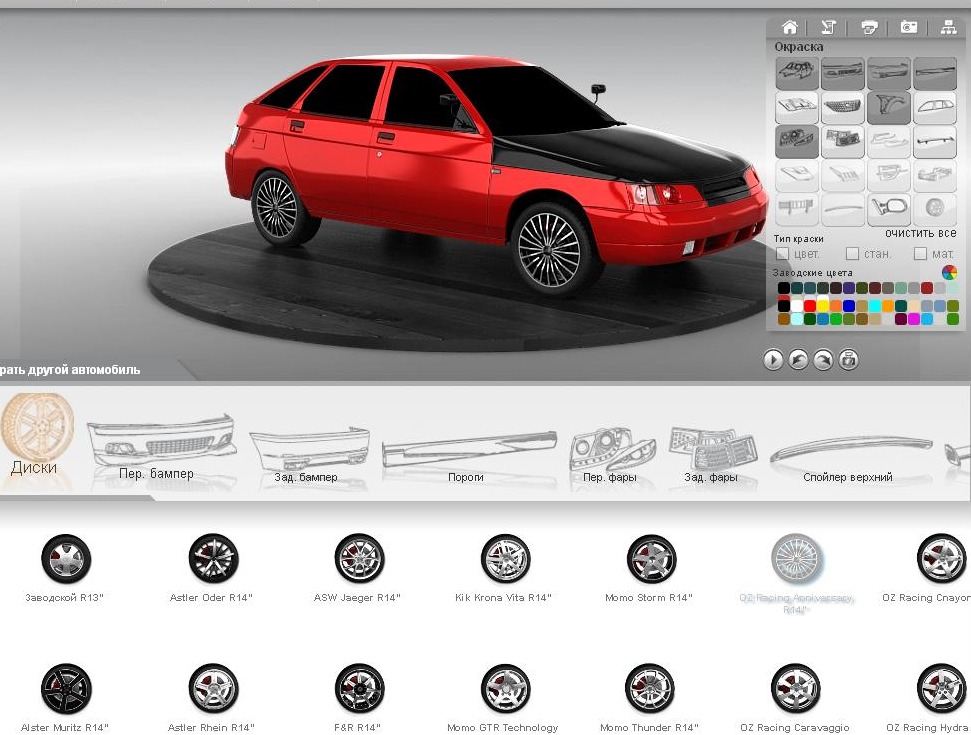971x735 pixels.
Task: Open the Пер. фары headlights category
Action: [611, 455]
